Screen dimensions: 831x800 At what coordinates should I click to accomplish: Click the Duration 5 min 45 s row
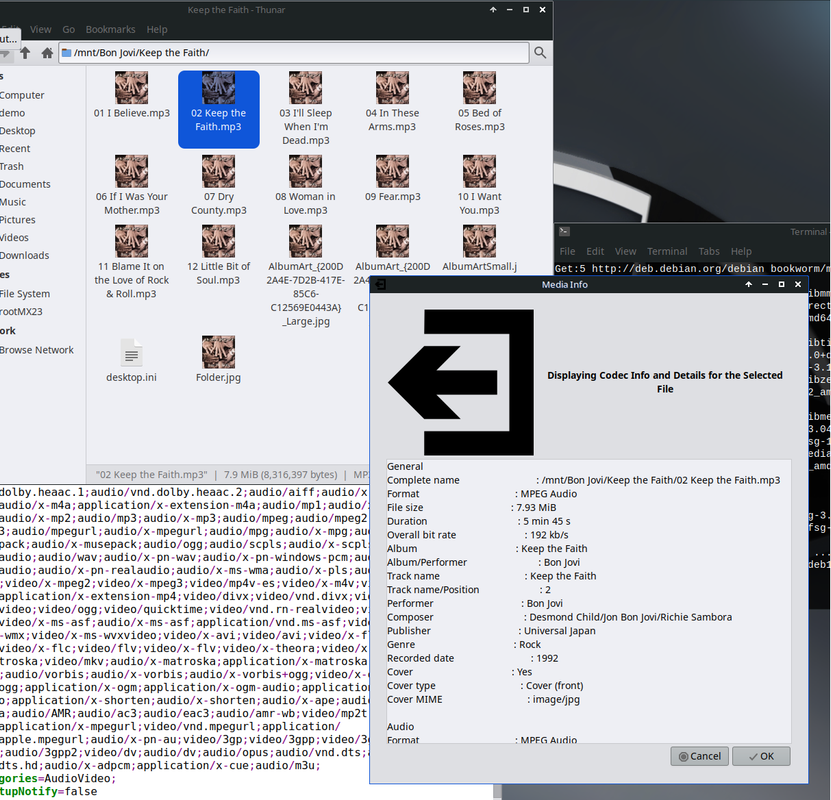pos(479,521)
